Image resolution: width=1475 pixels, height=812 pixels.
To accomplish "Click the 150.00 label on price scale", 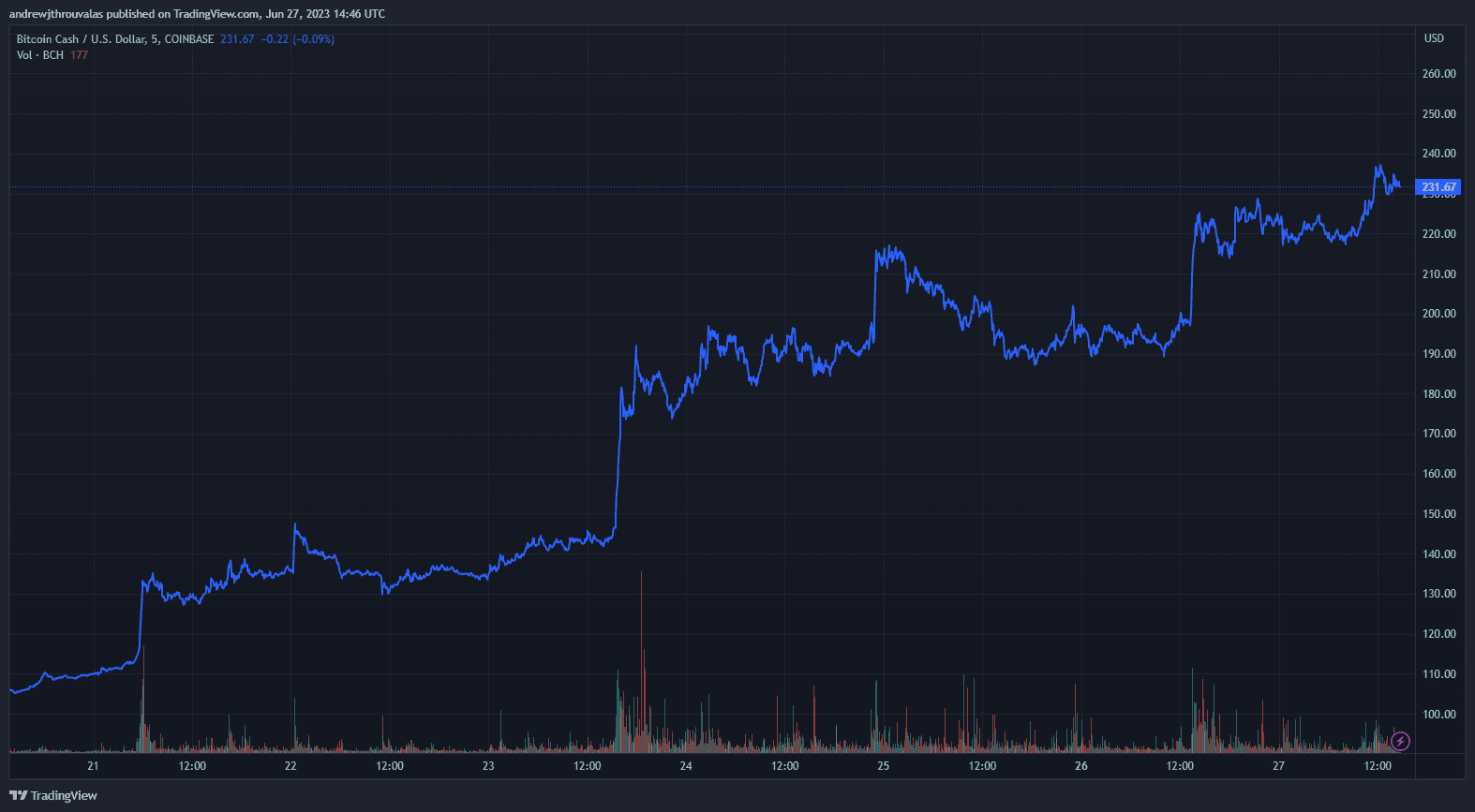I will [x=1438, y=514].
